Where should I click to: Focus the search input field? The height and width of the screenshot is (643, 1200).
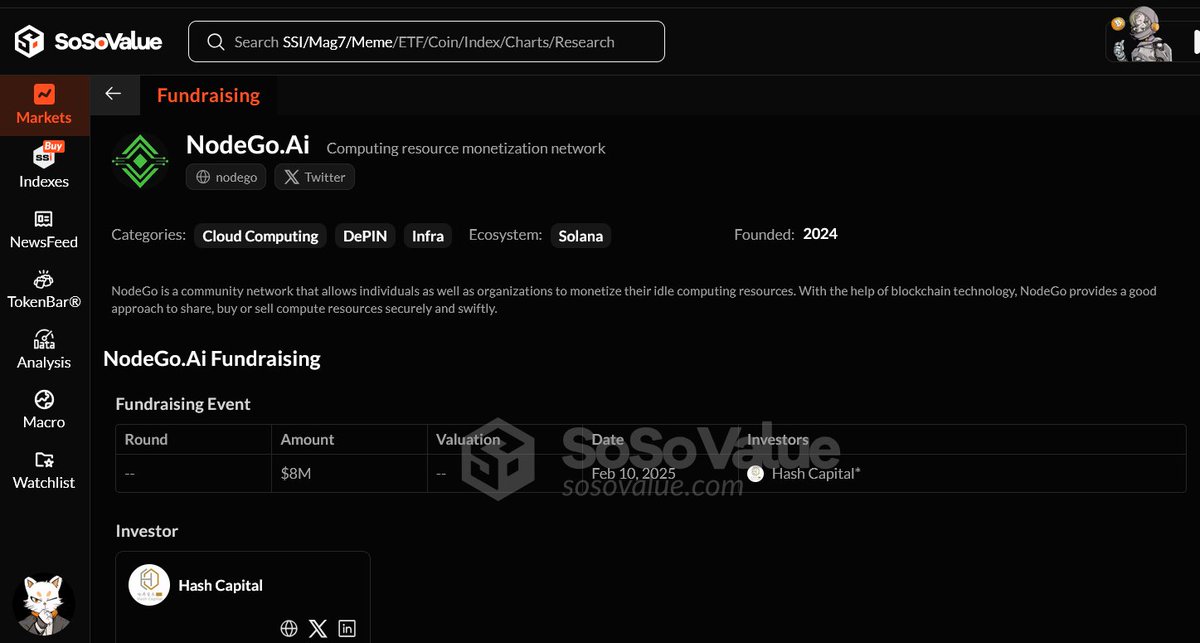[x=426, y=42]
